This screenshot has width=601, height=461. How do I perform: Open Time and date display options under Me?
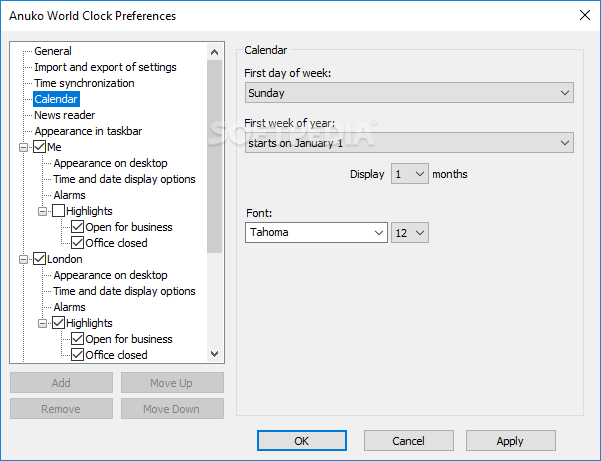pyautogui.click(x=124, y=179)
